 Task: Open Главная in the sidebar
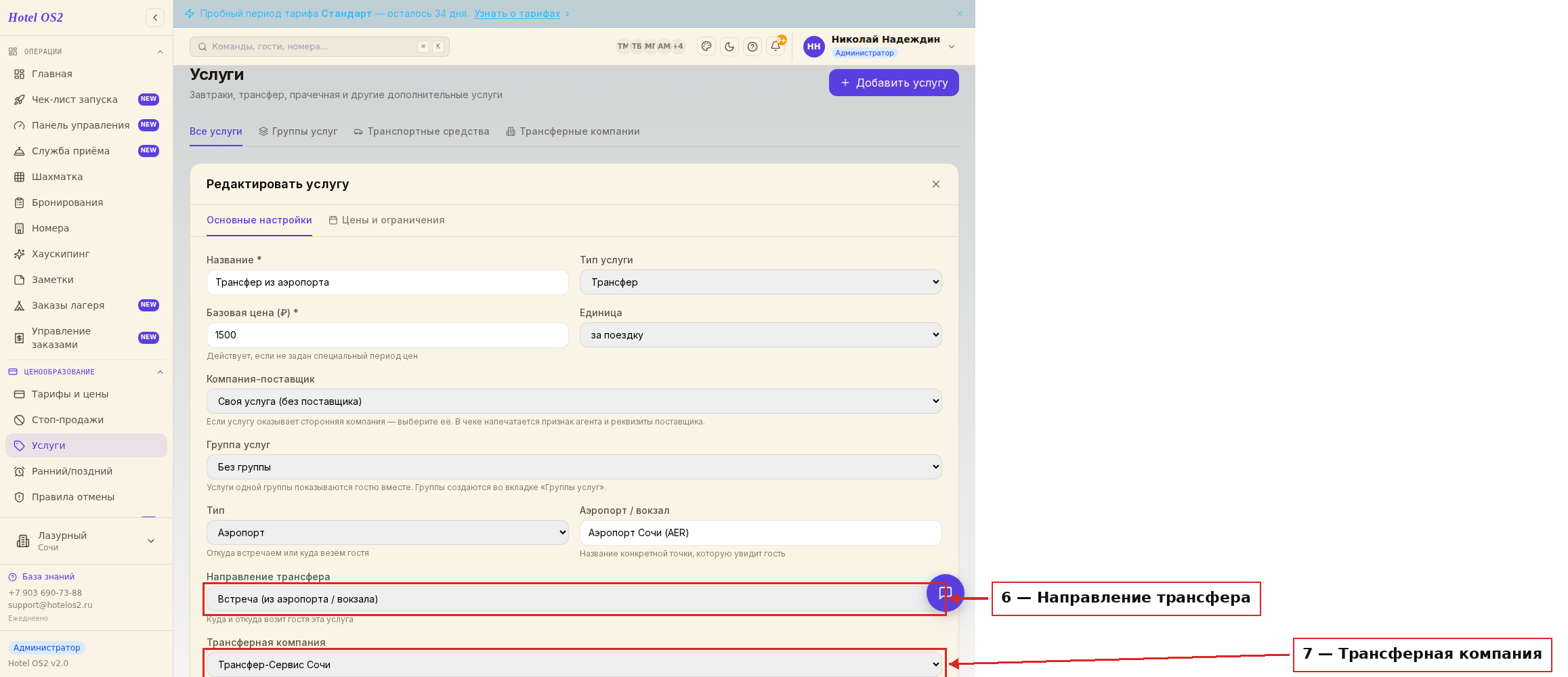(x=86, y=74)
